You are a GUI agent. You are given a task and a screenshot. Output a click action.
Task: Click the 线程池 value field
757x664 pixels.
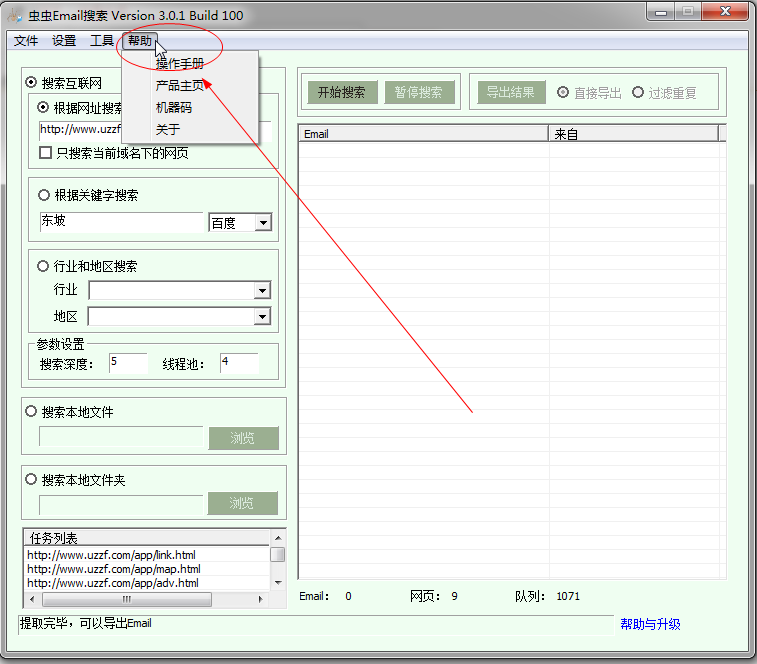pyautogui.click(x=239, y=363)
